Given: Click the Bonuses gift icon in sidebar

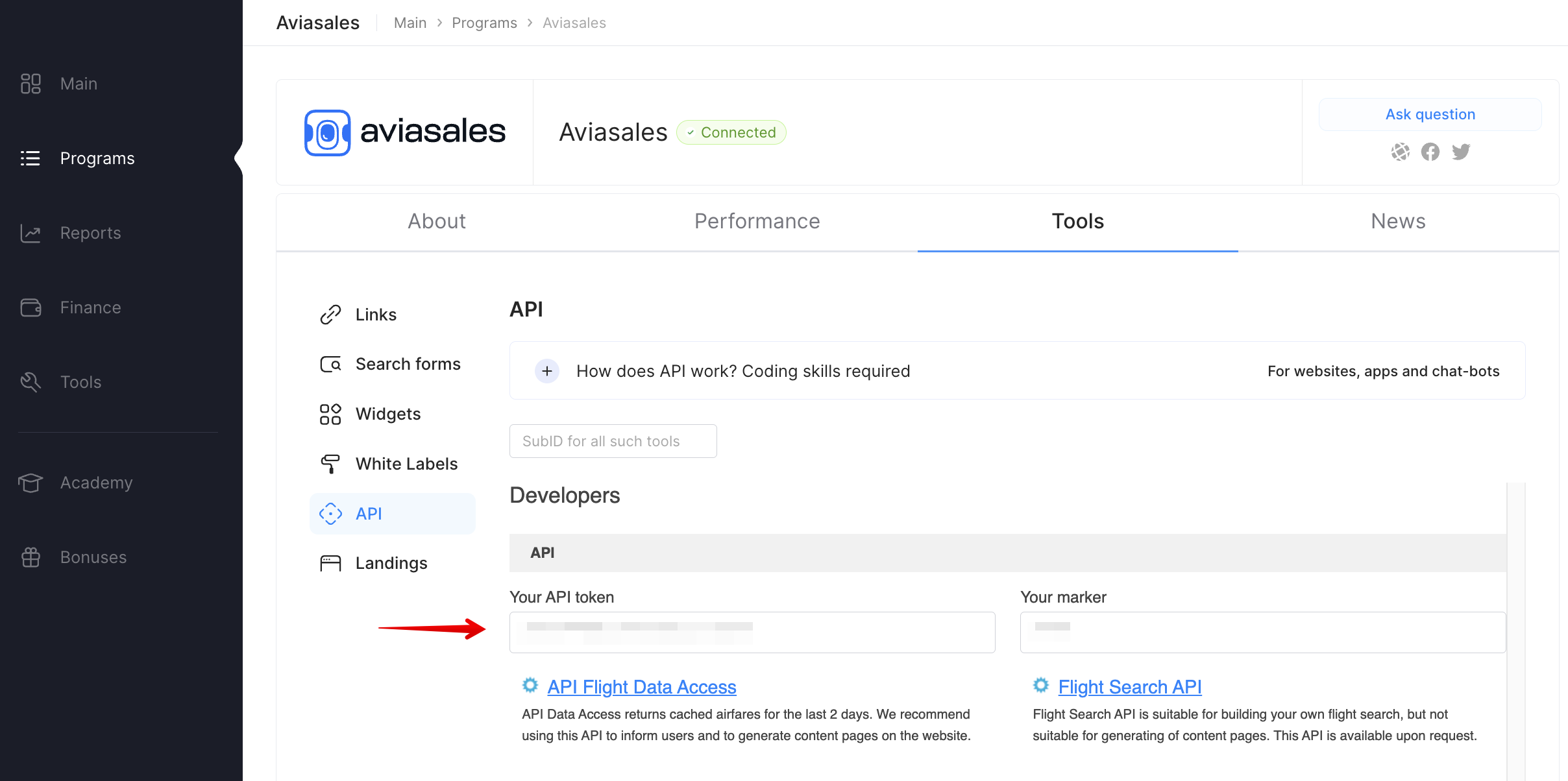Looking at the screenshot, I should [31, 557].
